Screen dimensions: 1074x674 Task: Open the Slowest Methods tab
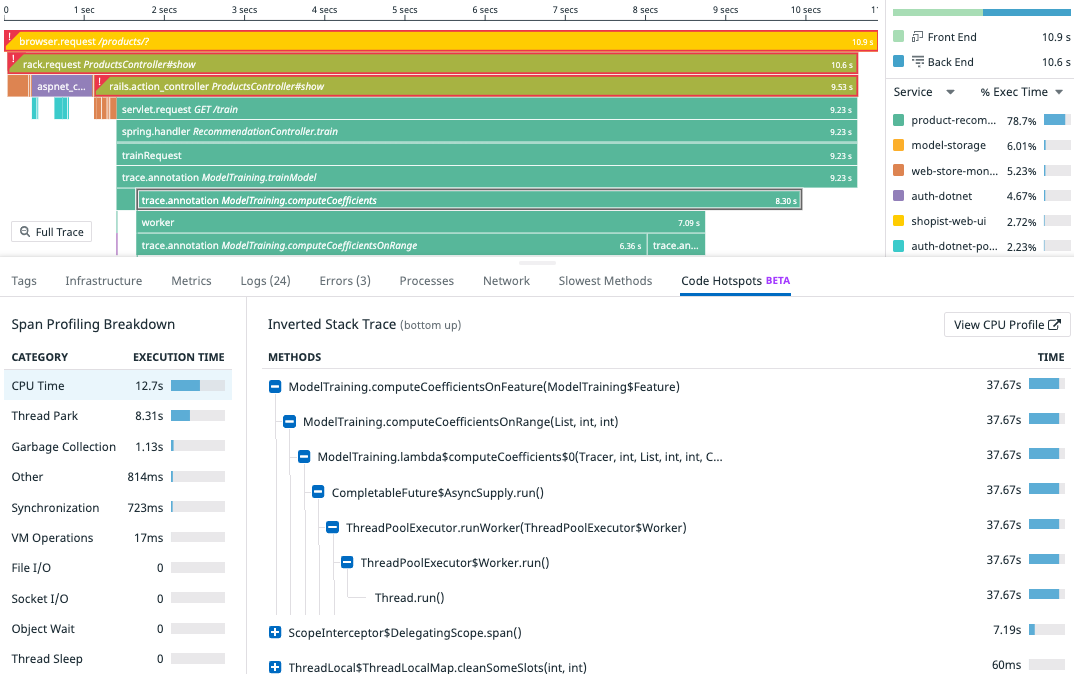605,281
